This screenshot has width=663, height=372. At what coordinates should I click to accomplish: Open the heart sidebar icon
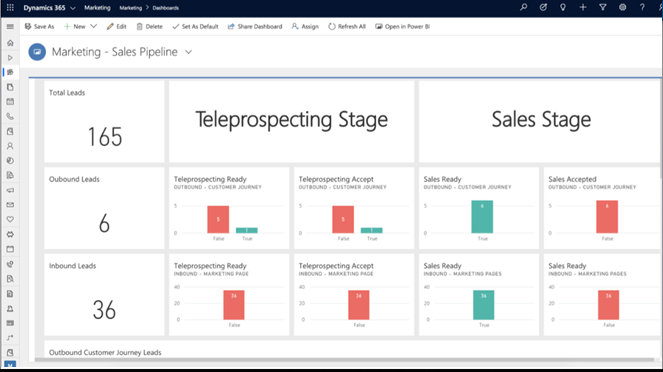[10, 219]
